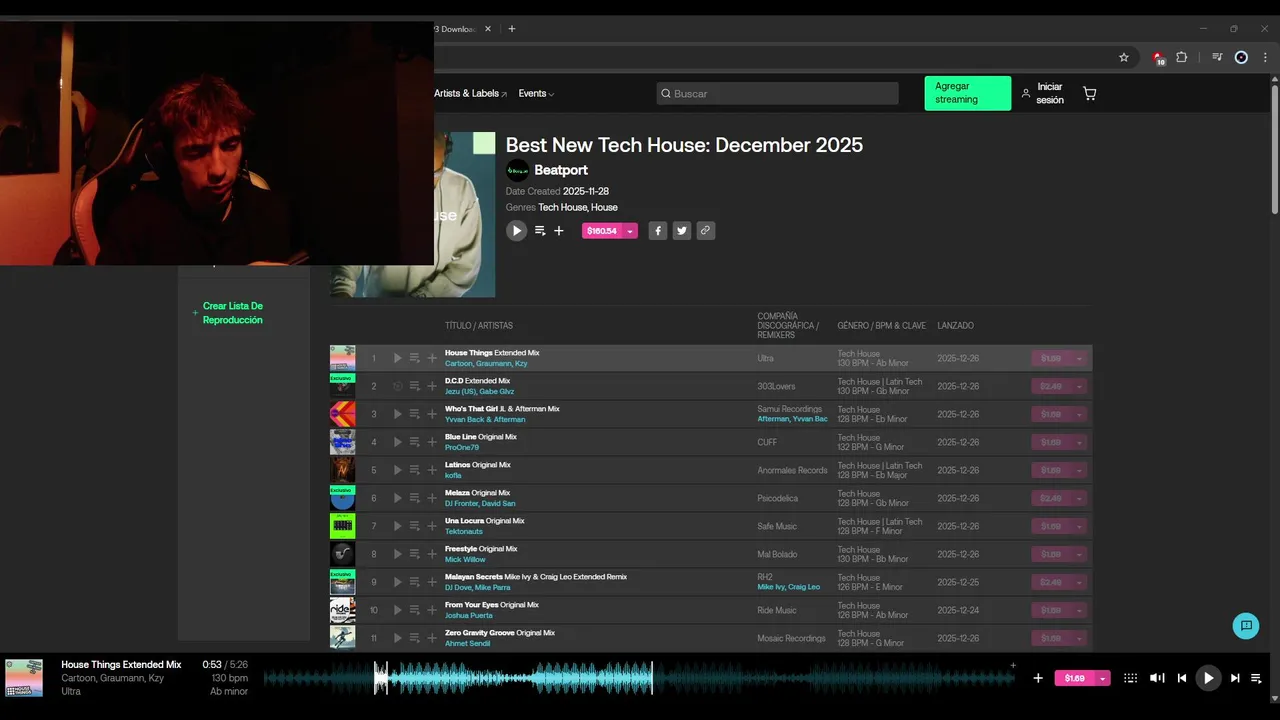Open Chrome menu three dots

tap(1265, 57)
